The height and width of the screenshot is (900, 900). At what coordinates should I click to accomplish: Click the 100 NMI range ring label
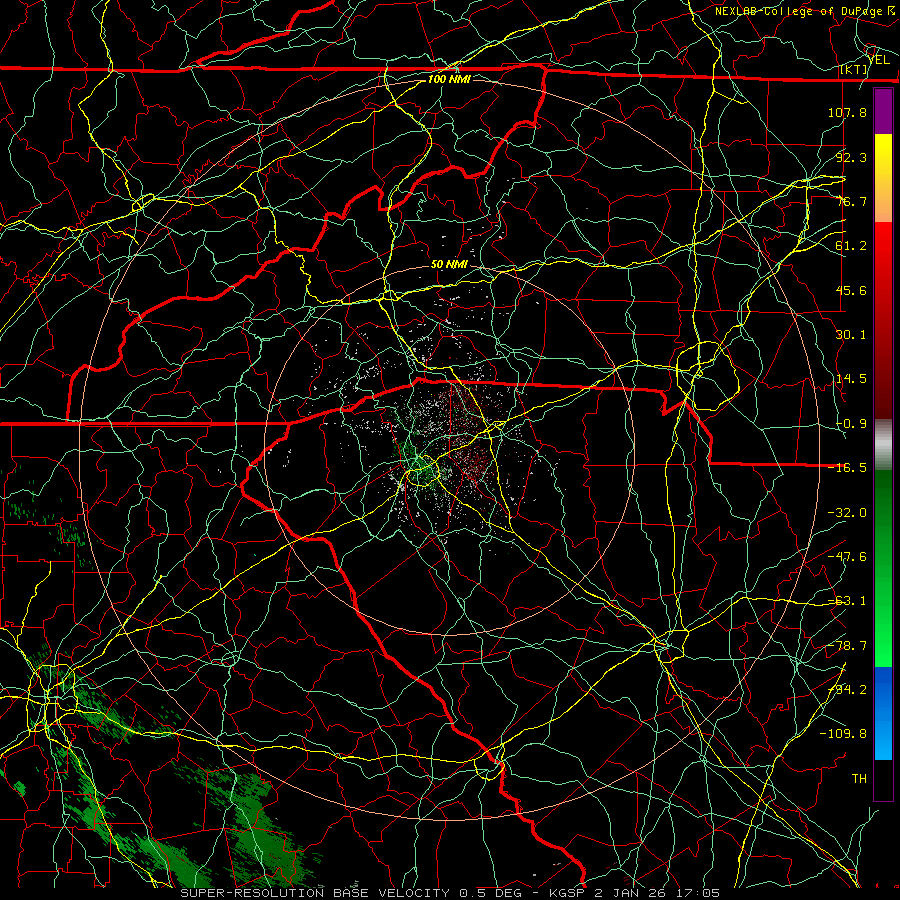449,79
